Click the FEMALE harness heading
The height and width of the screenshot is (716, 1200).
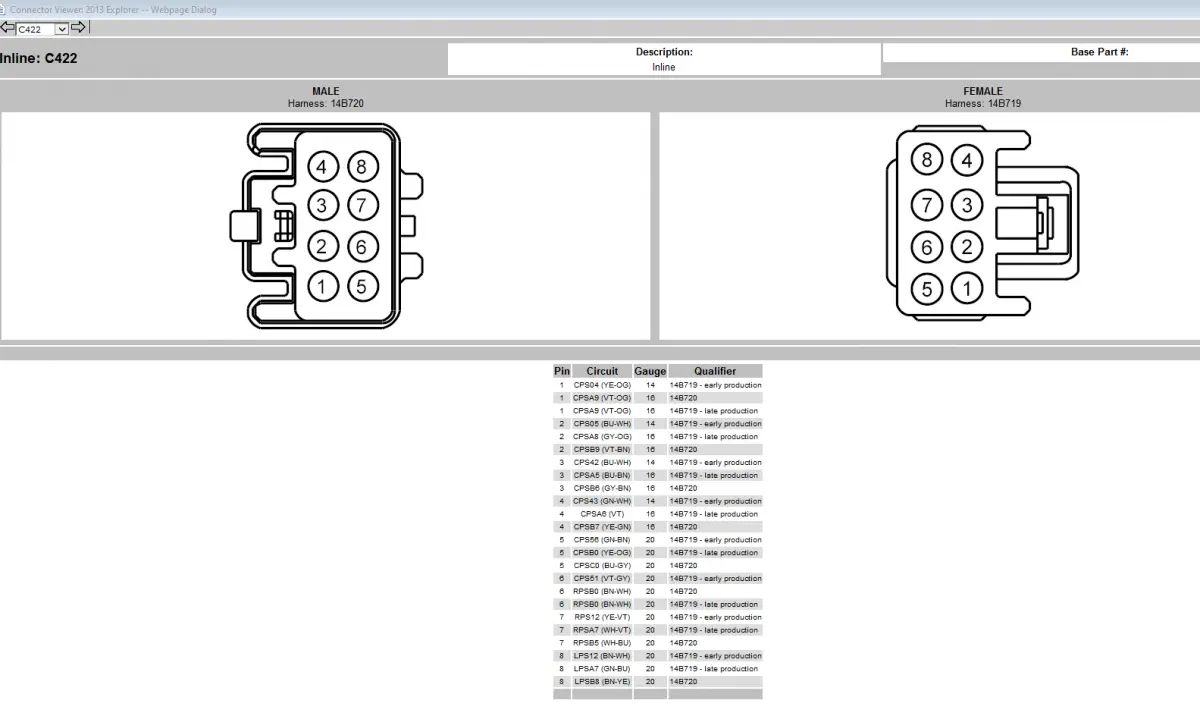pyautogui.click(x=983, y=91)
